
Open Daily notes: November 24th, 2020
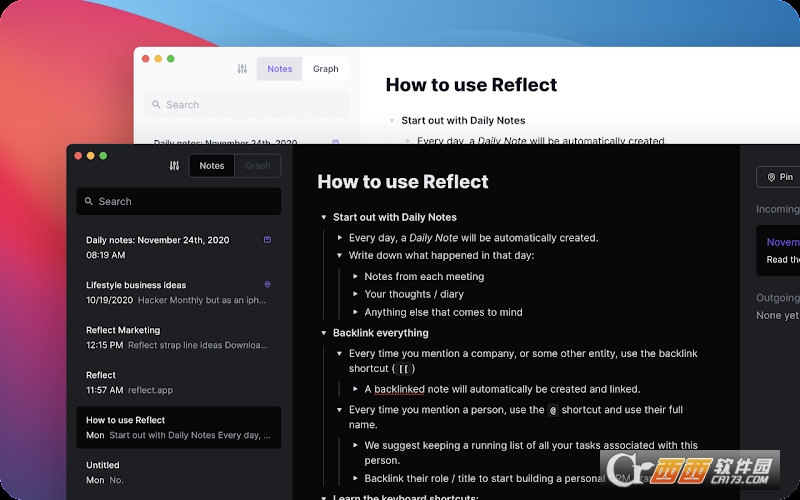click(179, 247)
